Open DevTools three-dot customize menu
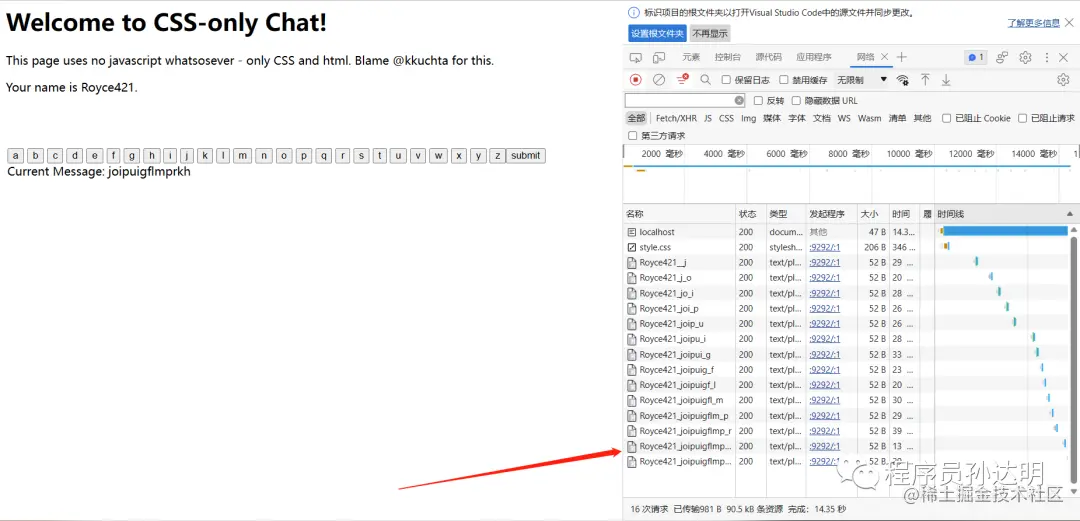 [x=1047, y=57]
